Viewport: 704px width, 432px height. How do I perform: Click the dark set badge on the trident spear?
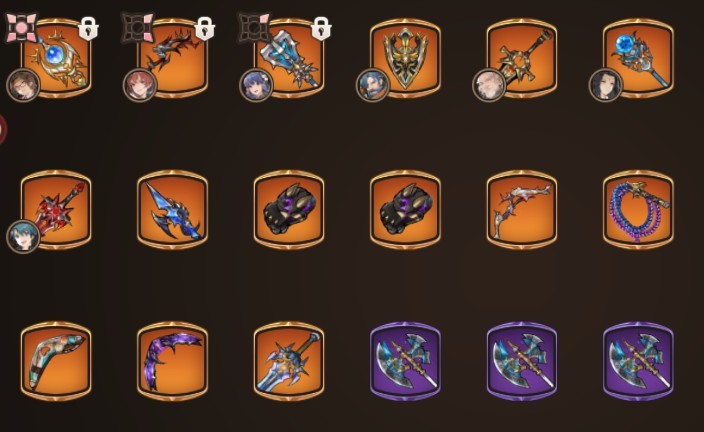point(254,28)
